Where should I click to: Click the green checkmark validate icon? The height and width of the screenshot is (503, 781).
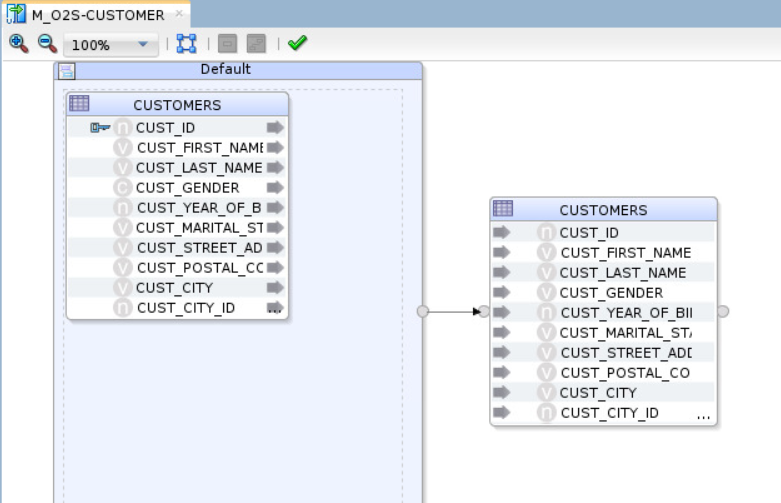point(297,43)
